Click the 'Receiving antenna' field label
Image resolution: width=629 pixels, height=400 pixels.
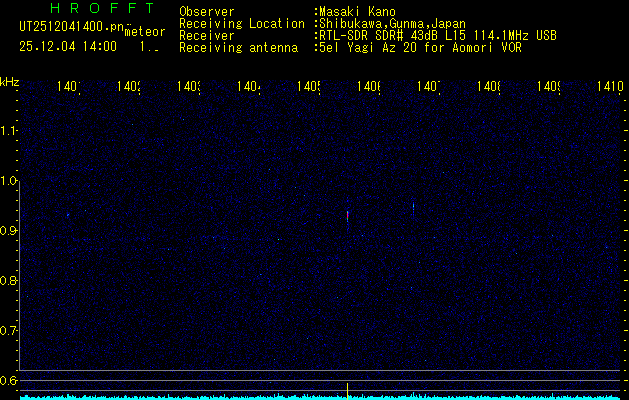point(239,48)
